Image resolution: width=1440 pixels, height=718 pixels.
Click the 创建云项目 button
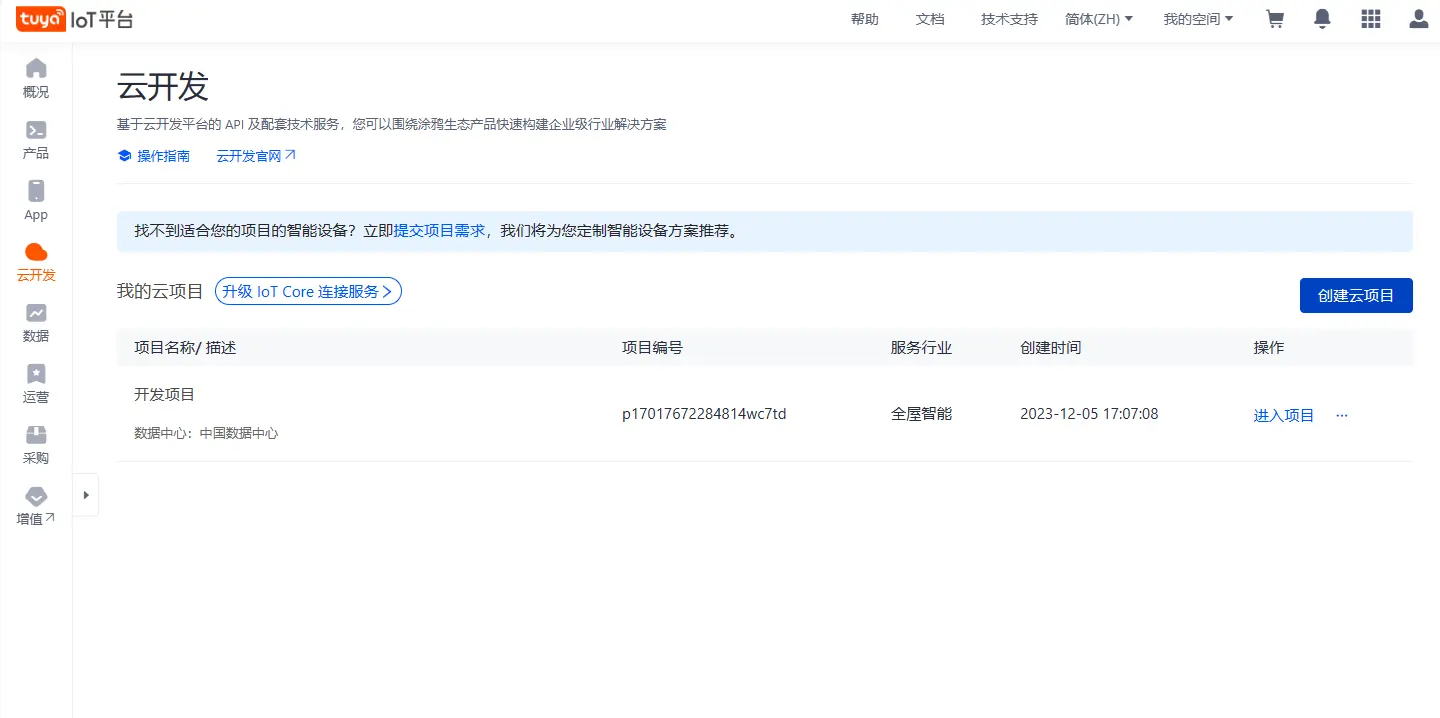click(1356, 295)
